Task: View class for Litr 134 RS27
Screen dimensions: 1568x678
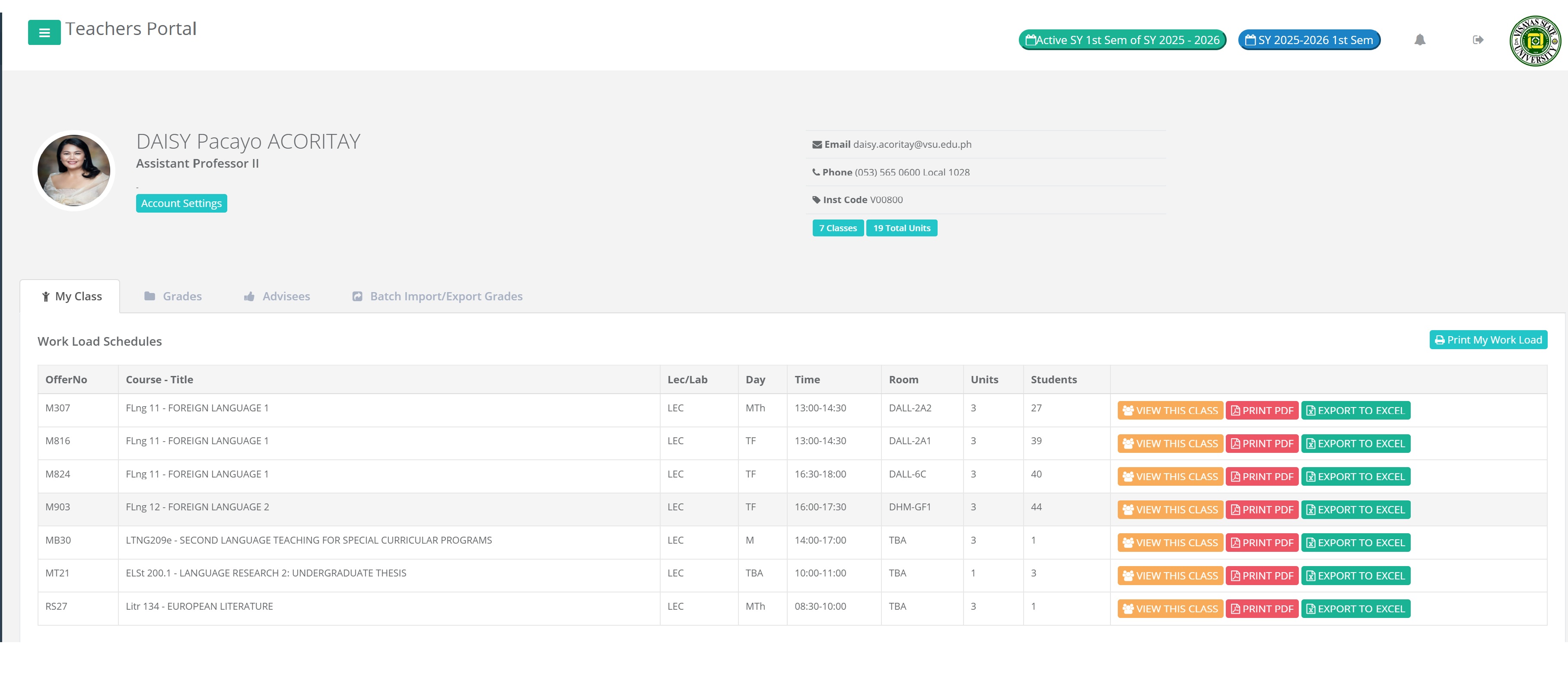Action: (x=1169, y=608)
